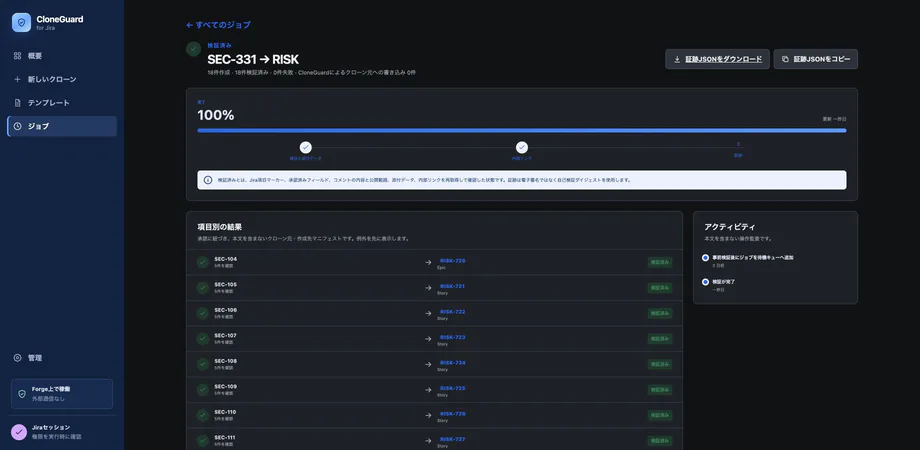This screenshot has width=920, height=450.
Task: Select step 3 marker in the progress stepper
Action: (738, 145)
